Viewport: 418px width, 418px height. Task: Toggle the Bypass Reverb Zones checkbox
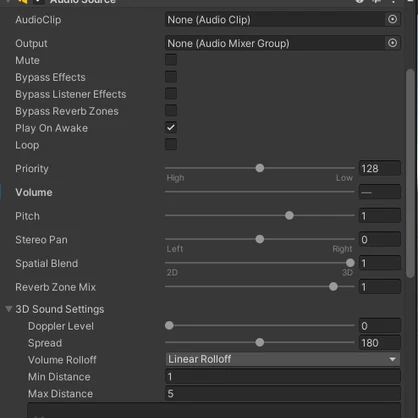click(x=171, y=111)
